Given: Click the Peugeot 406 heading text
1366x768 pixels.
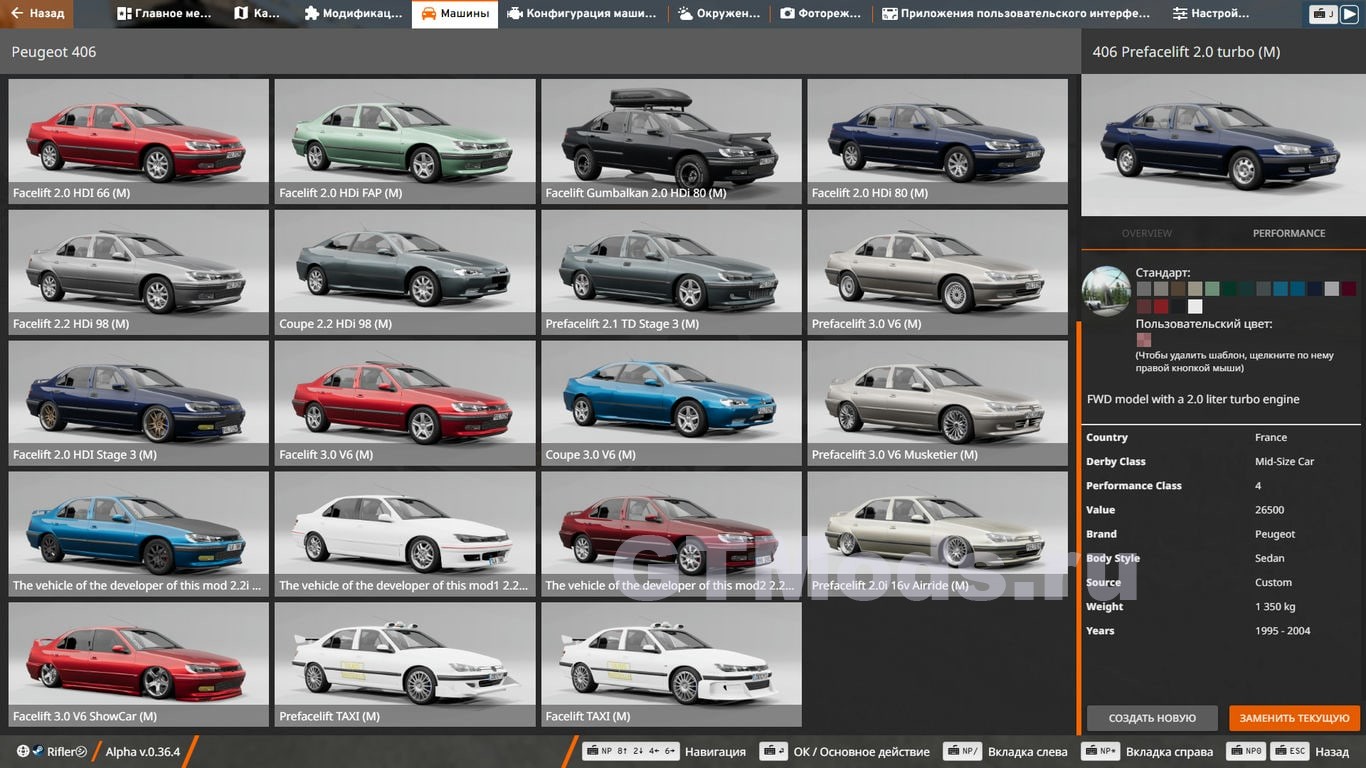Looking at the screenshot, I should click(54, 52).
